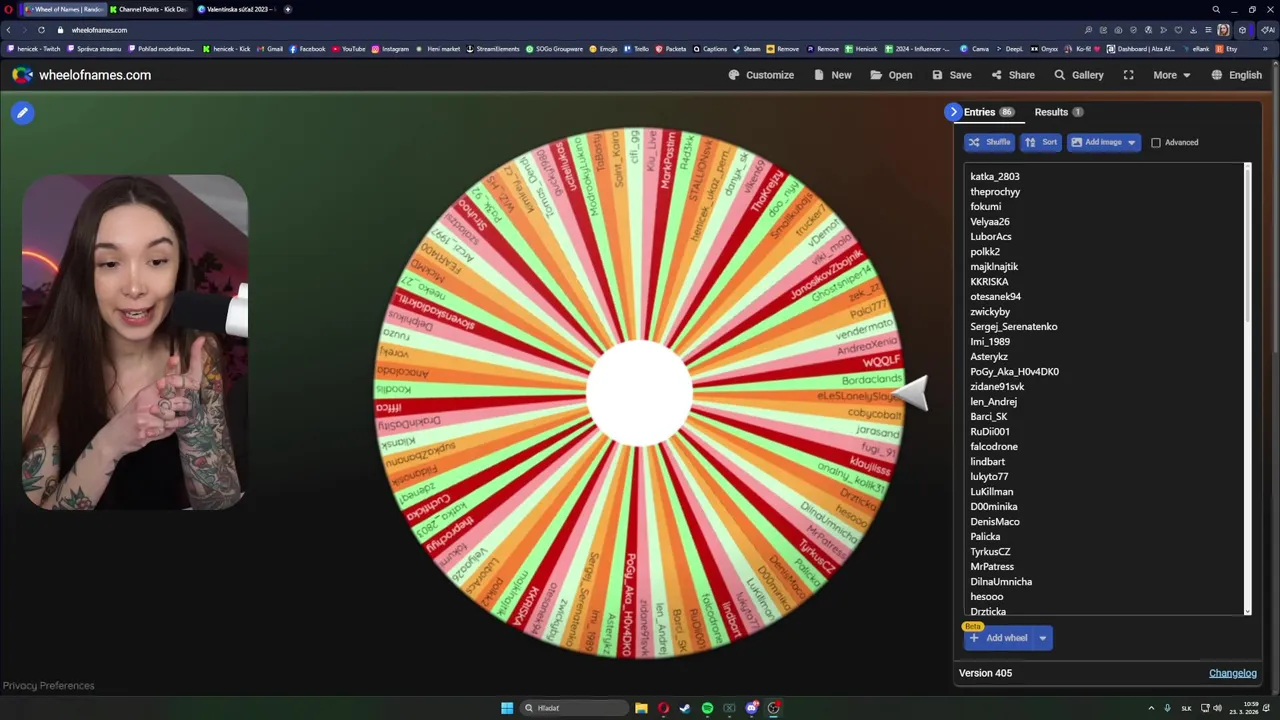This screenshot has height=720, width=1280.
Task: Click the entries list scrollbar
Action: tap(1247, 245)
